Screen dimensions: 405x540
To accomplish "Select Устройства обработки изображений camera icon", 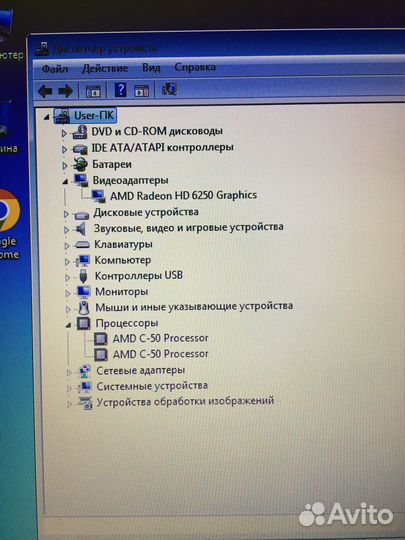I will pyautogui.click(x=85, y=403).
